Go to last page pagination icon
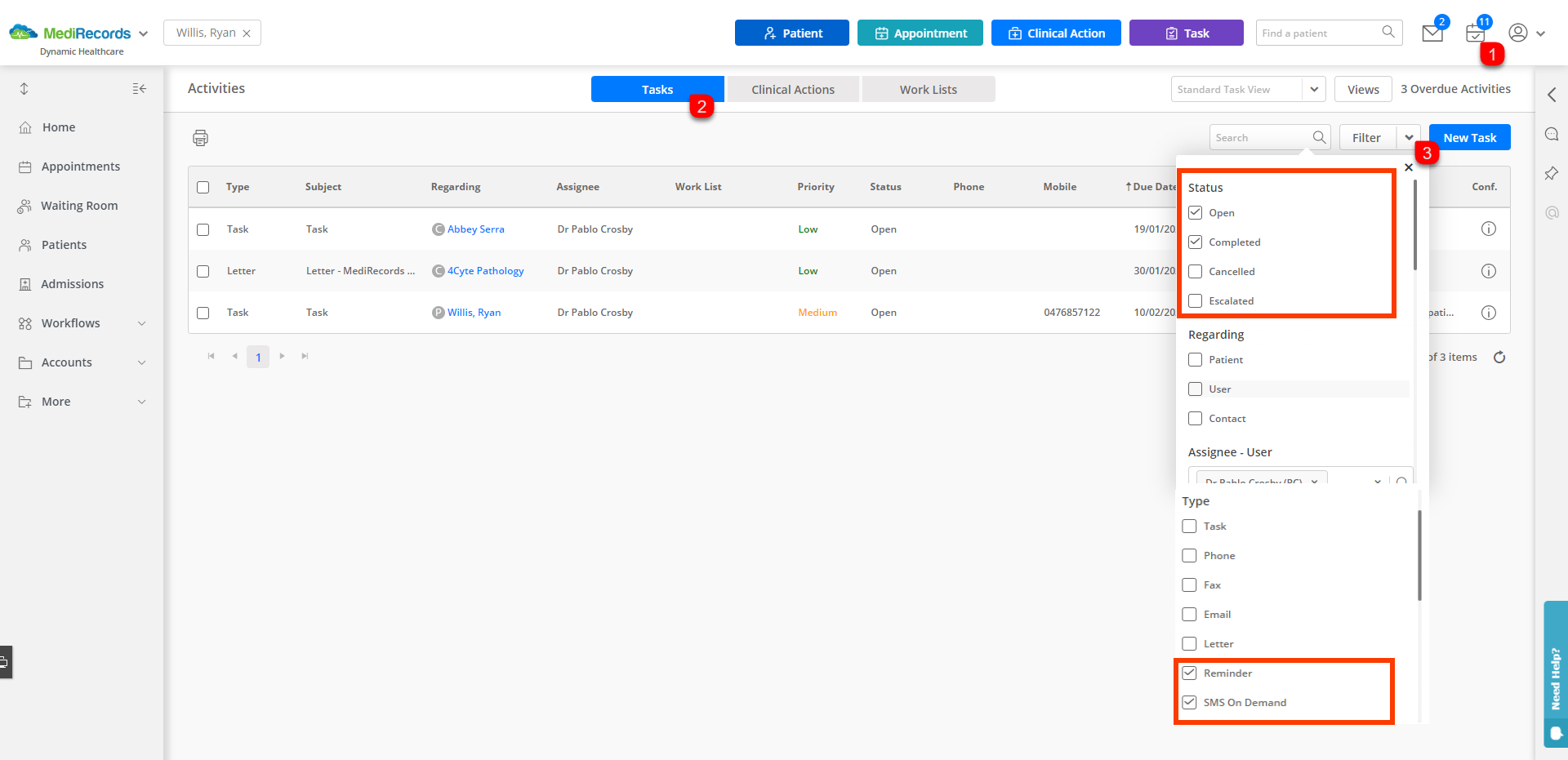This screenshot has width=1568, height=760. [x=305, y=356]
